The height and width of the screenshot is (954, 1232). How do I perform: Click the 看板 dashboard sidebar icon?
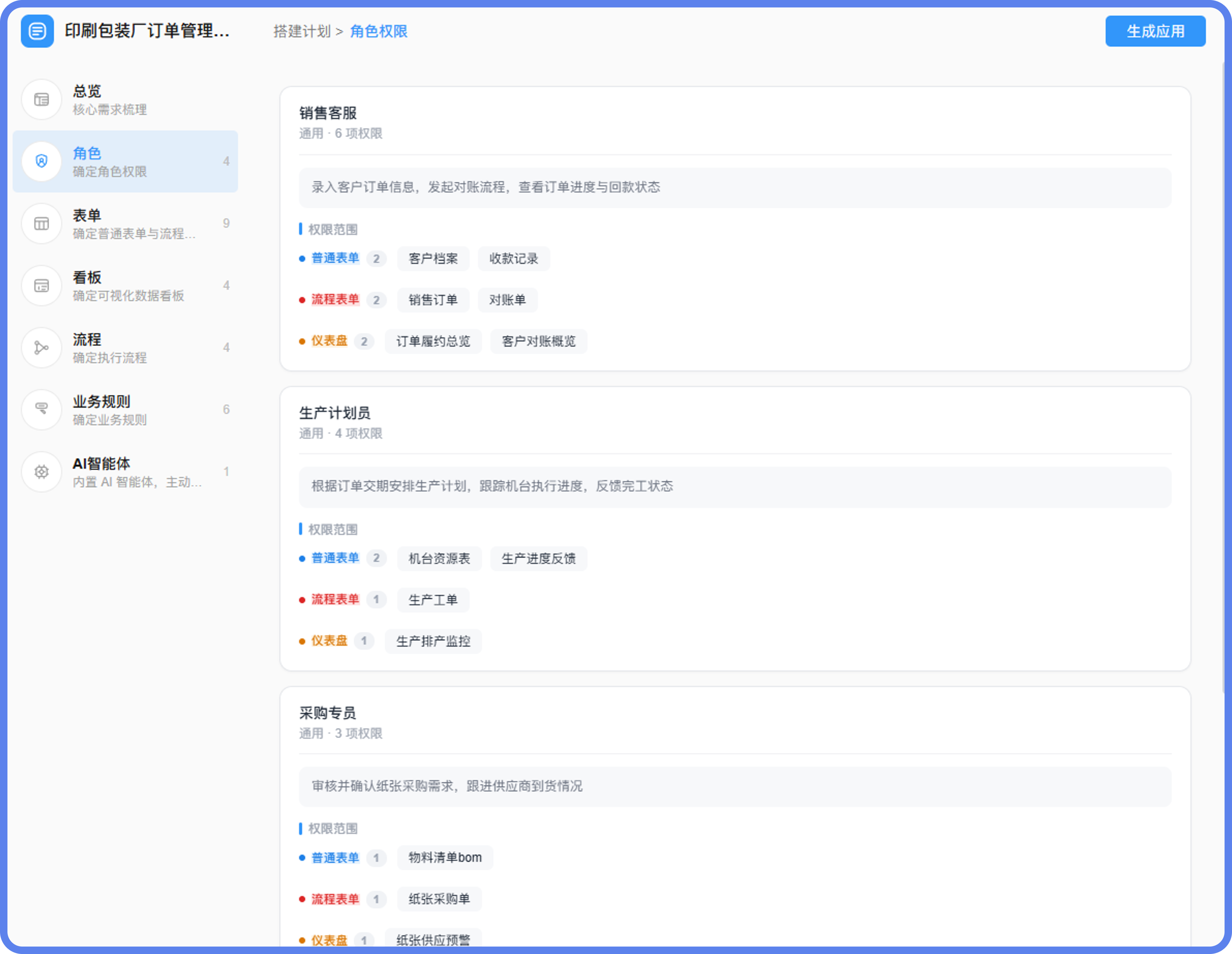[41, 286]
